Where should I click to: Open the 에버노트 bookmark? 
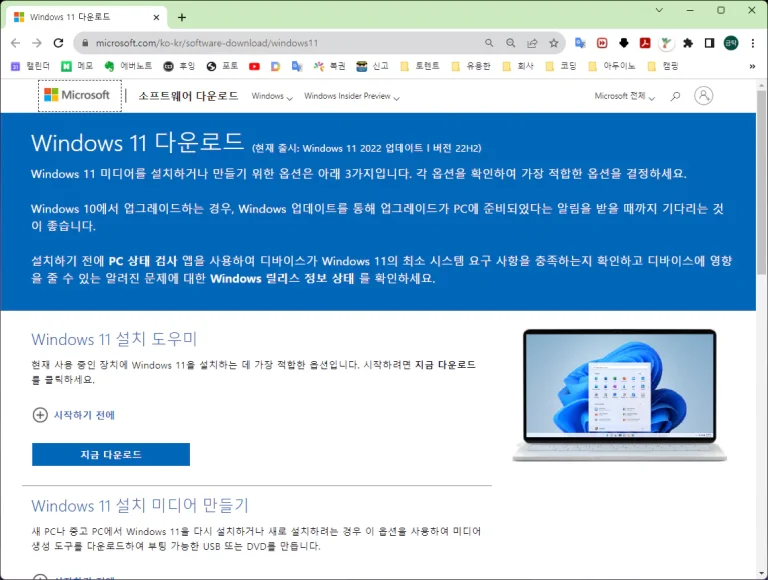[x=128, y=66]
